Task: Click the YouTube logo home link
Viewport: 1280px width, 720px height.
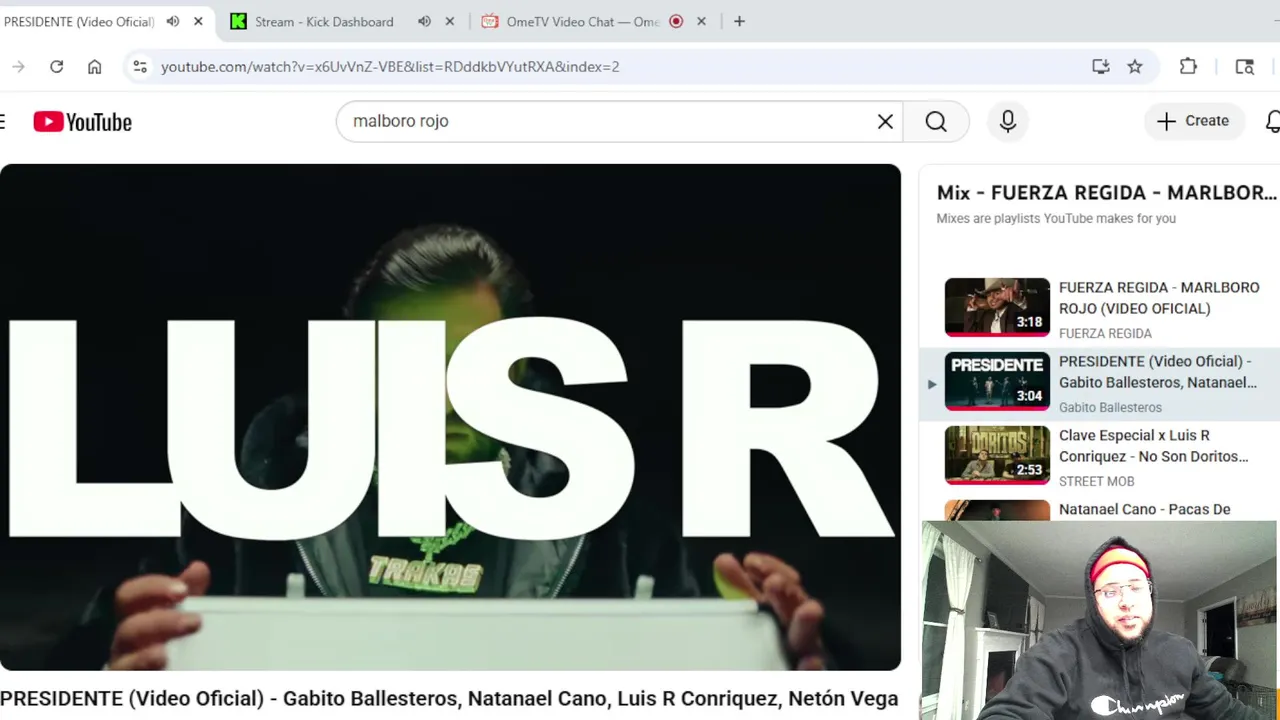Action: (82, 122)
